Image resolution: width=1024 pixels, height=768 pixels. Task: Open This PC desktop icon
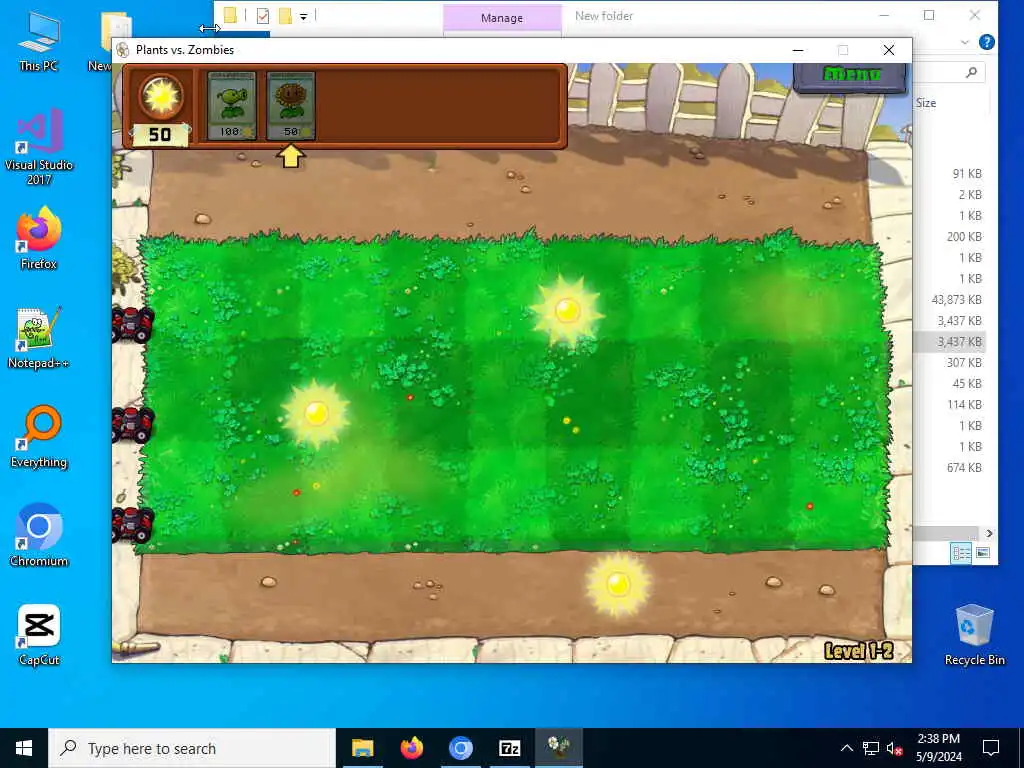(x=39, y=41)
